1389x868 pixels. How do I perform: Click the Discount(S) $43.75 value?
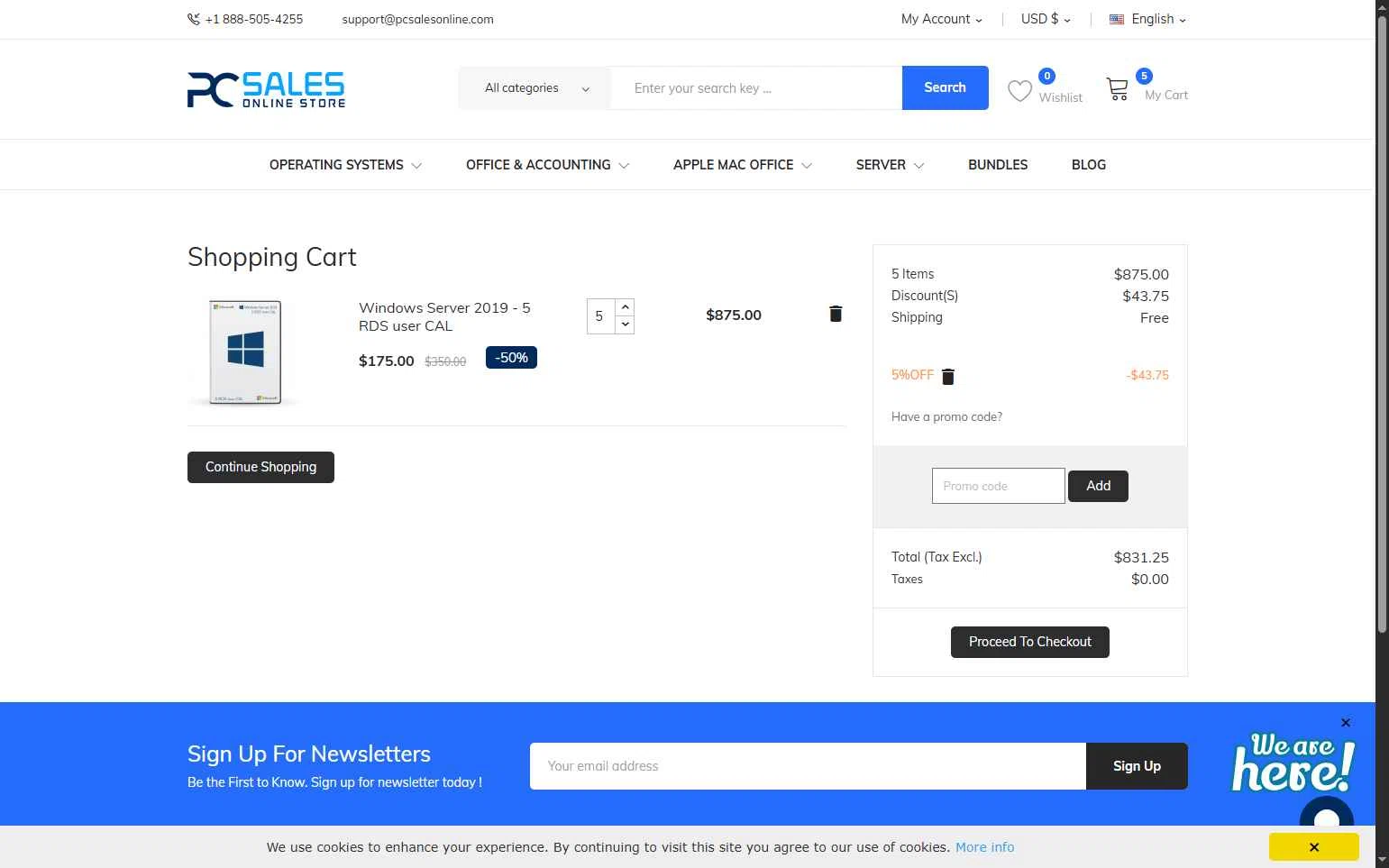pos(1145,297)
